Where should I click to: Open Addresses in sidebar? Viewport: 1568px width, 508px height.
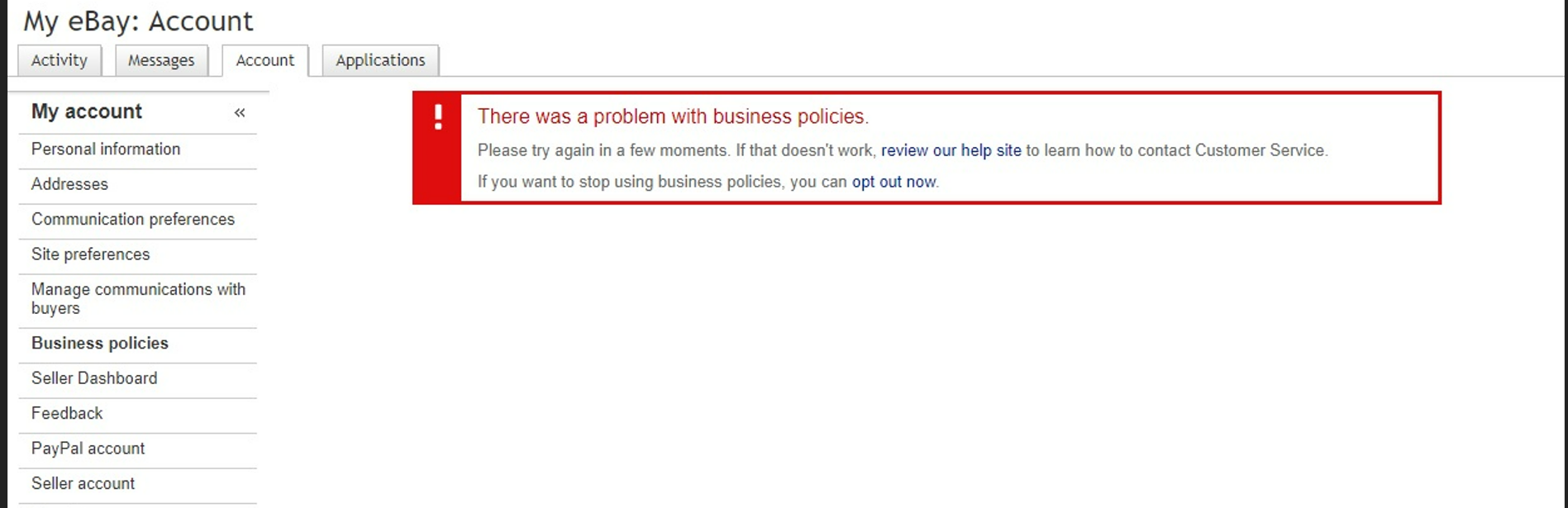[x=69, y=184]
